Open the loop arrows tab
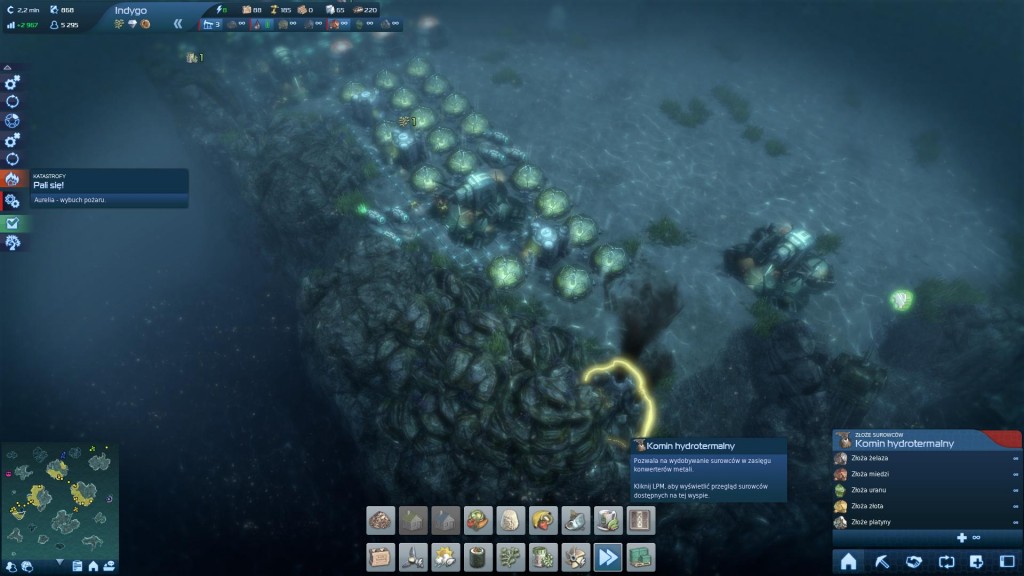The height and width of the screenshot is (576, 1024). [x=946, y=561]
